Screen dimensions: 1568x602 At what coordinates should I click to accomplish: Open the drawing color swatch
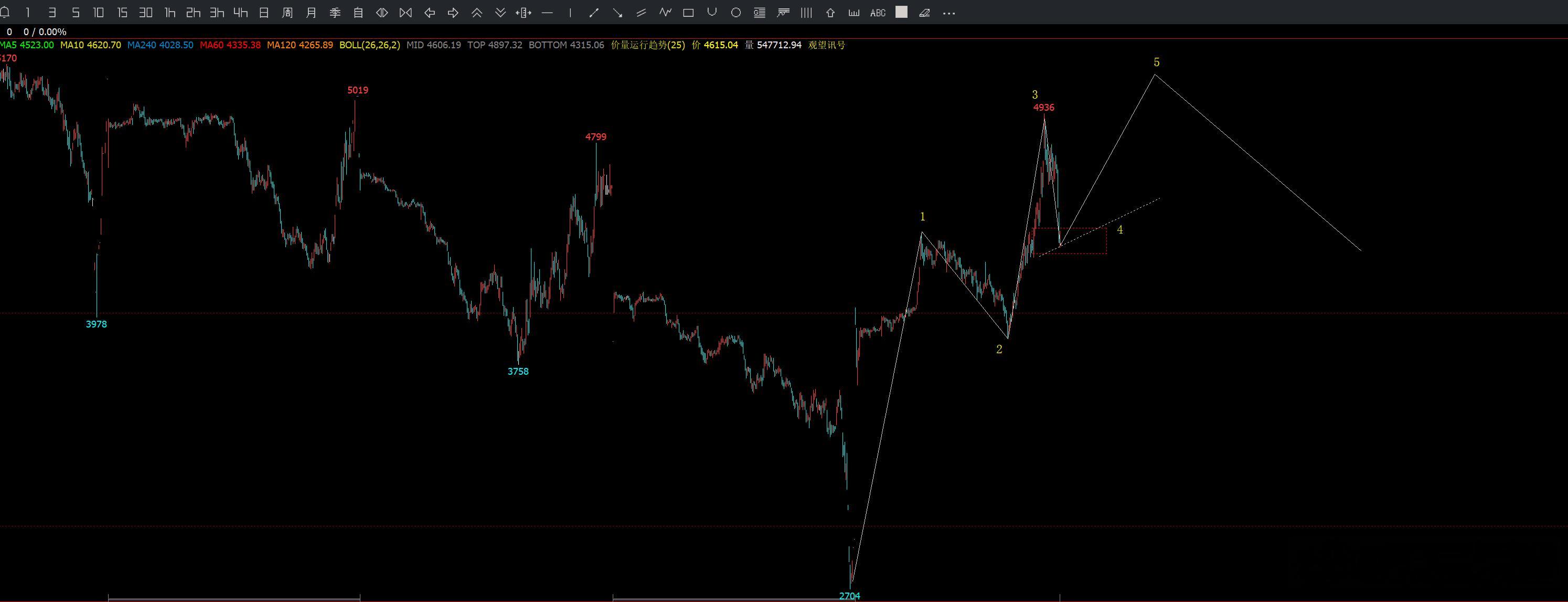(901, 12)
